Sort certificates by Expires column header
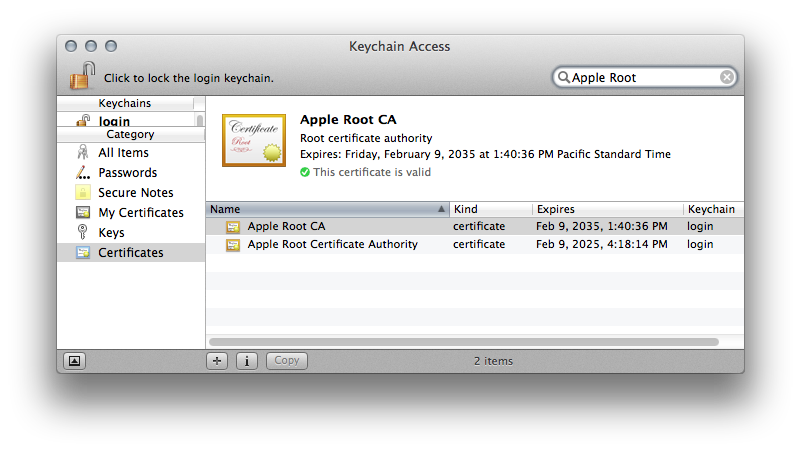Viewport: 801px width, 452px height. [x=606, y=209]
